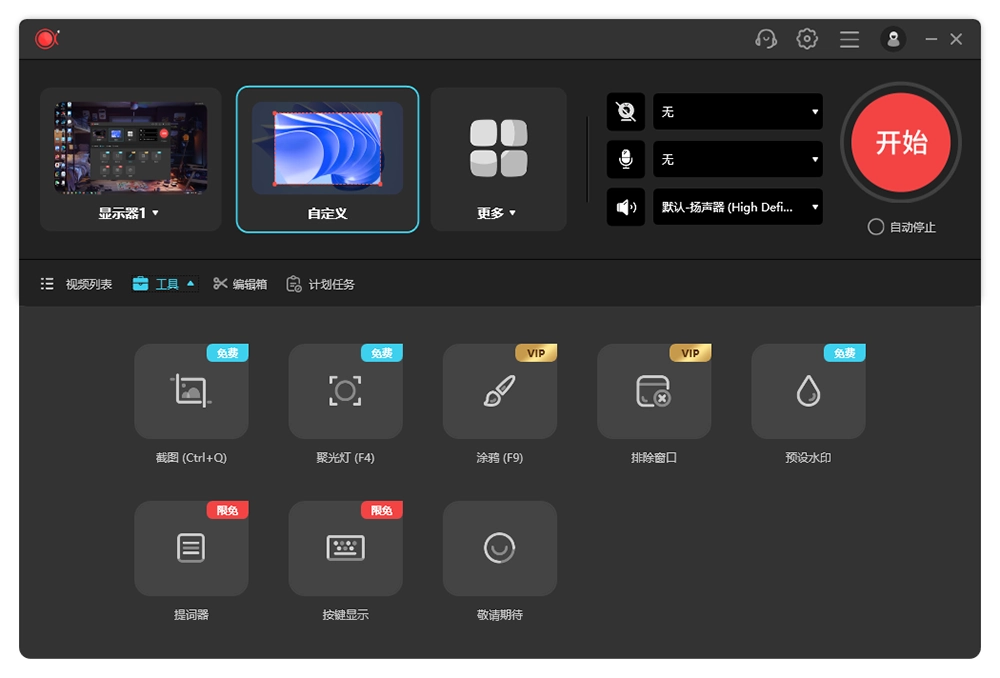Click the customer support headset icon
Image resolution: width=1000 pixels, height=678 pixels.
(x=766, y=39)
